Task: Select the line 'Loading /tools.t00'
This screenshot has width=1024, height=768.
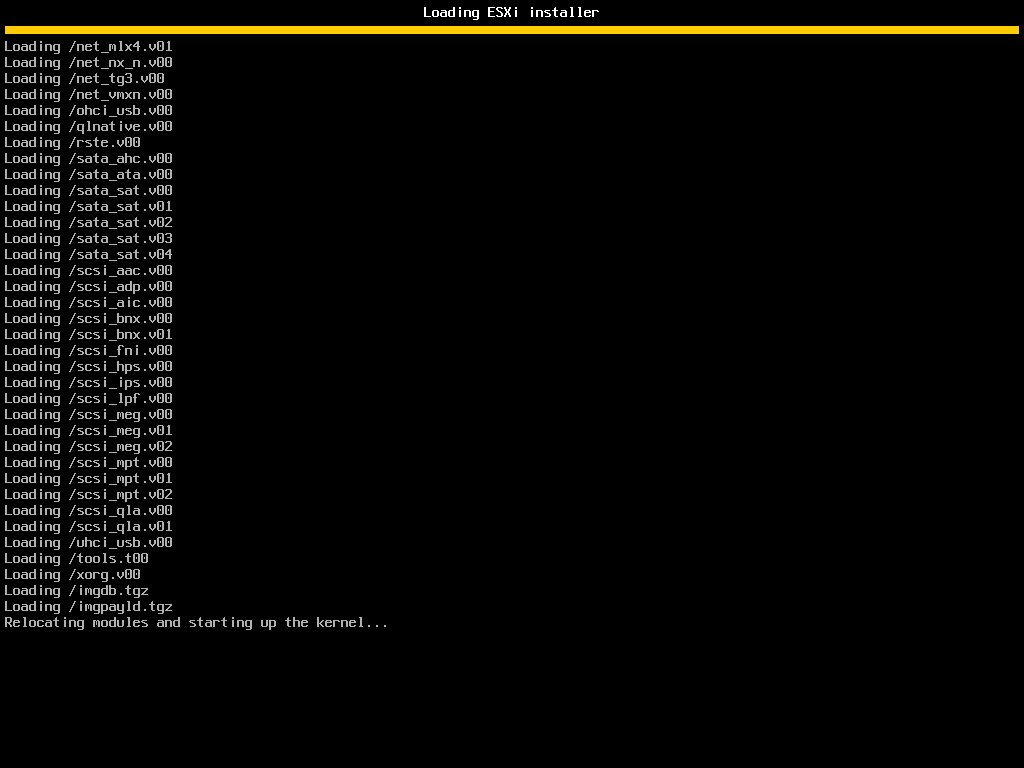Action: (76, 558)
